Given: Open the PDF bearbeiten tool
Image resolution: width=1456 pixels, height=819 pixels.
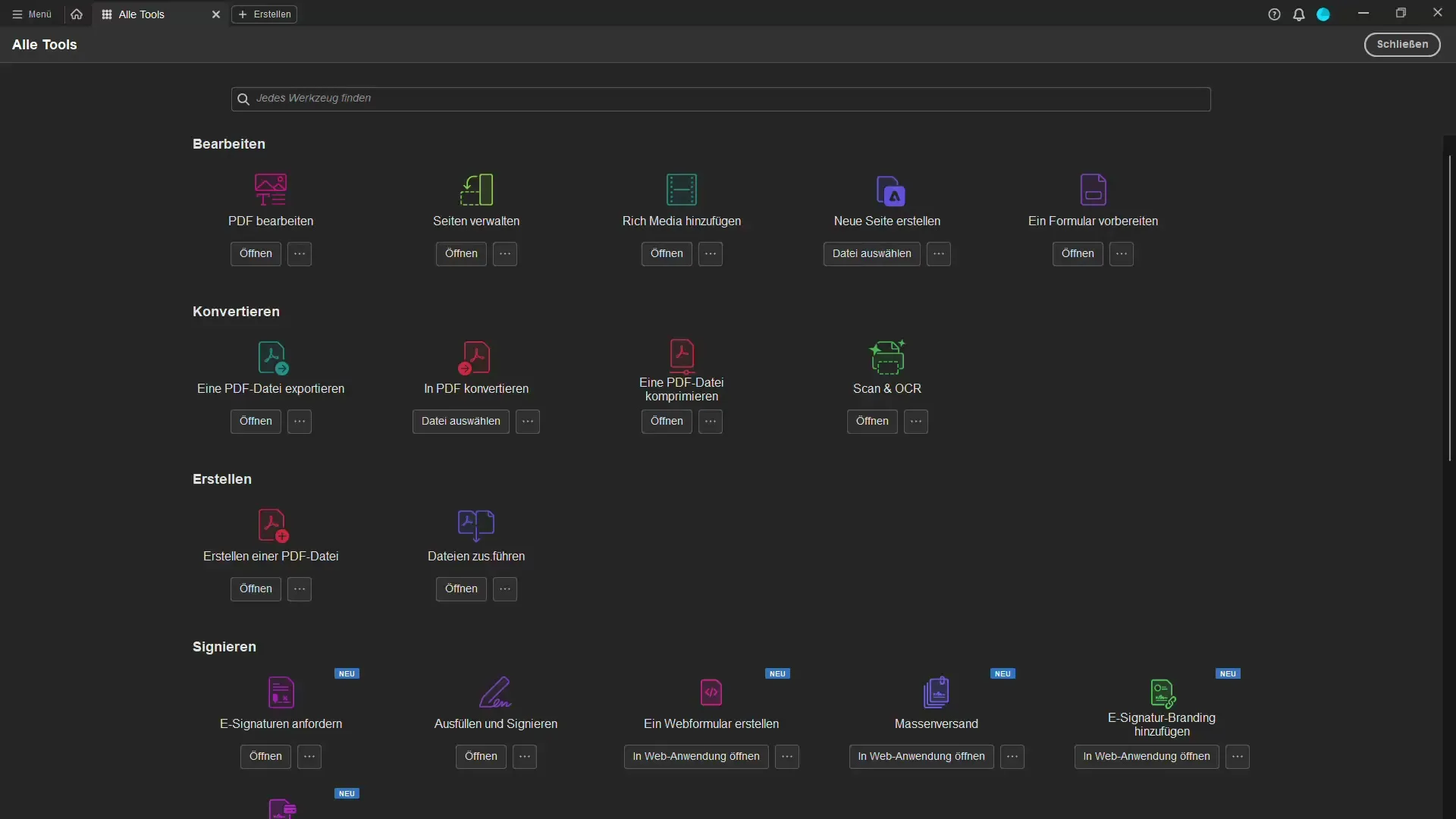Looking at the screenshot, I should tap(255, 253).
